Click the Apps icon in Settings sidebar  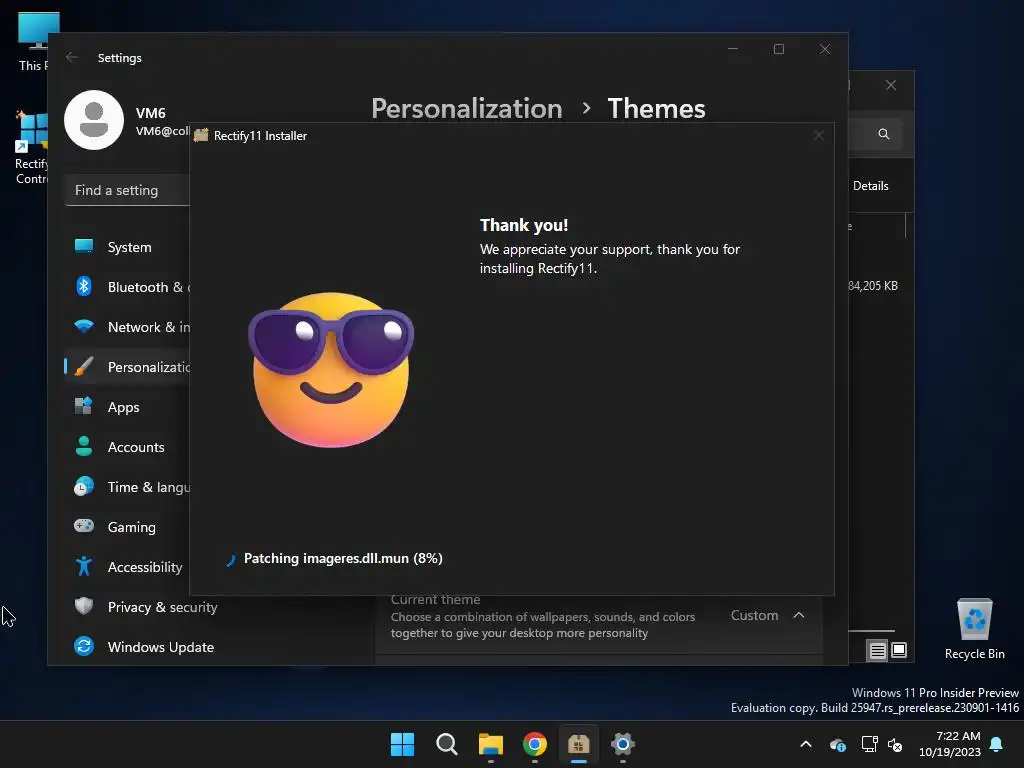pyautogui.click(x=84, y=406)
